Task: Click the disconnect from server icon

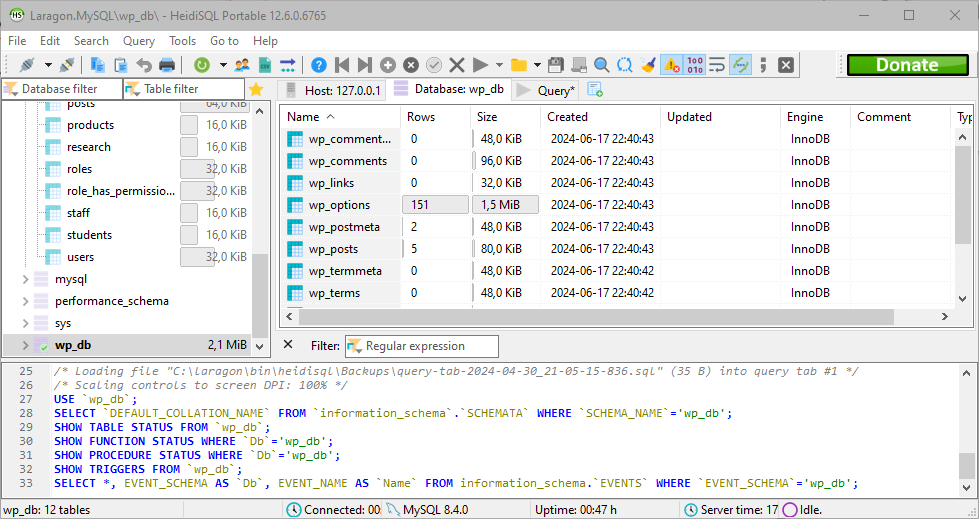Action: [x=67, y=65]
